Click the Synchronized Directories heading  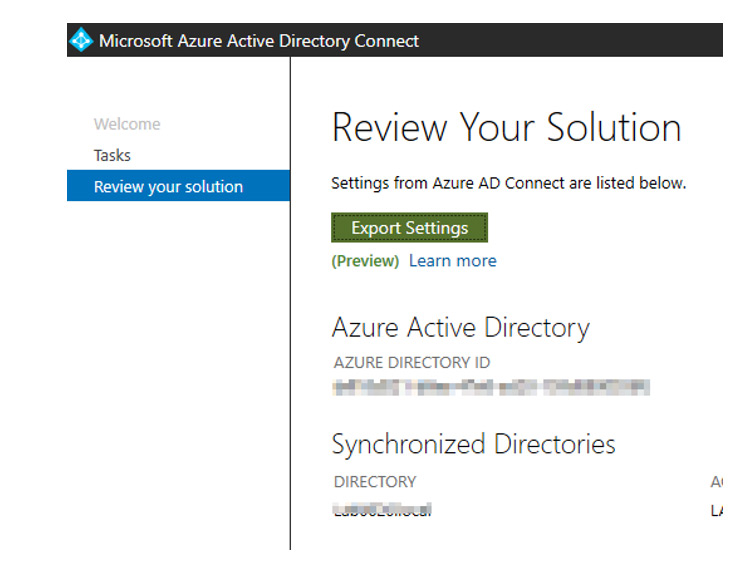click(473, 444)
